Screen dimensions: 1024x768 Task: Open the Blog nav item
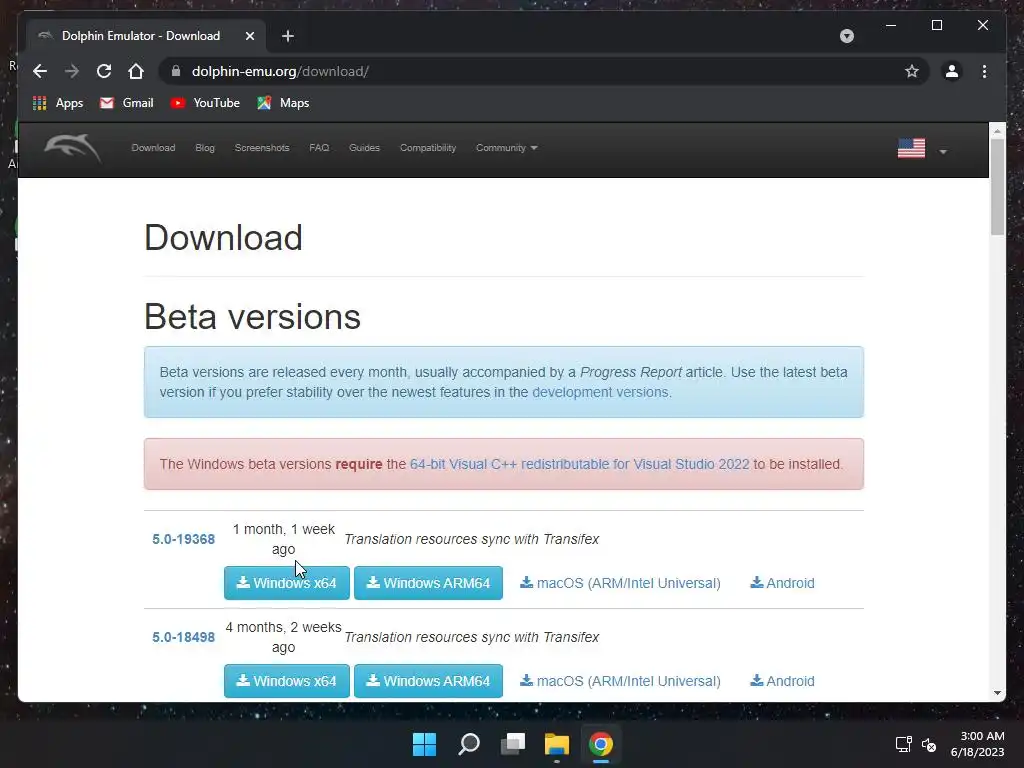point(204,148)
